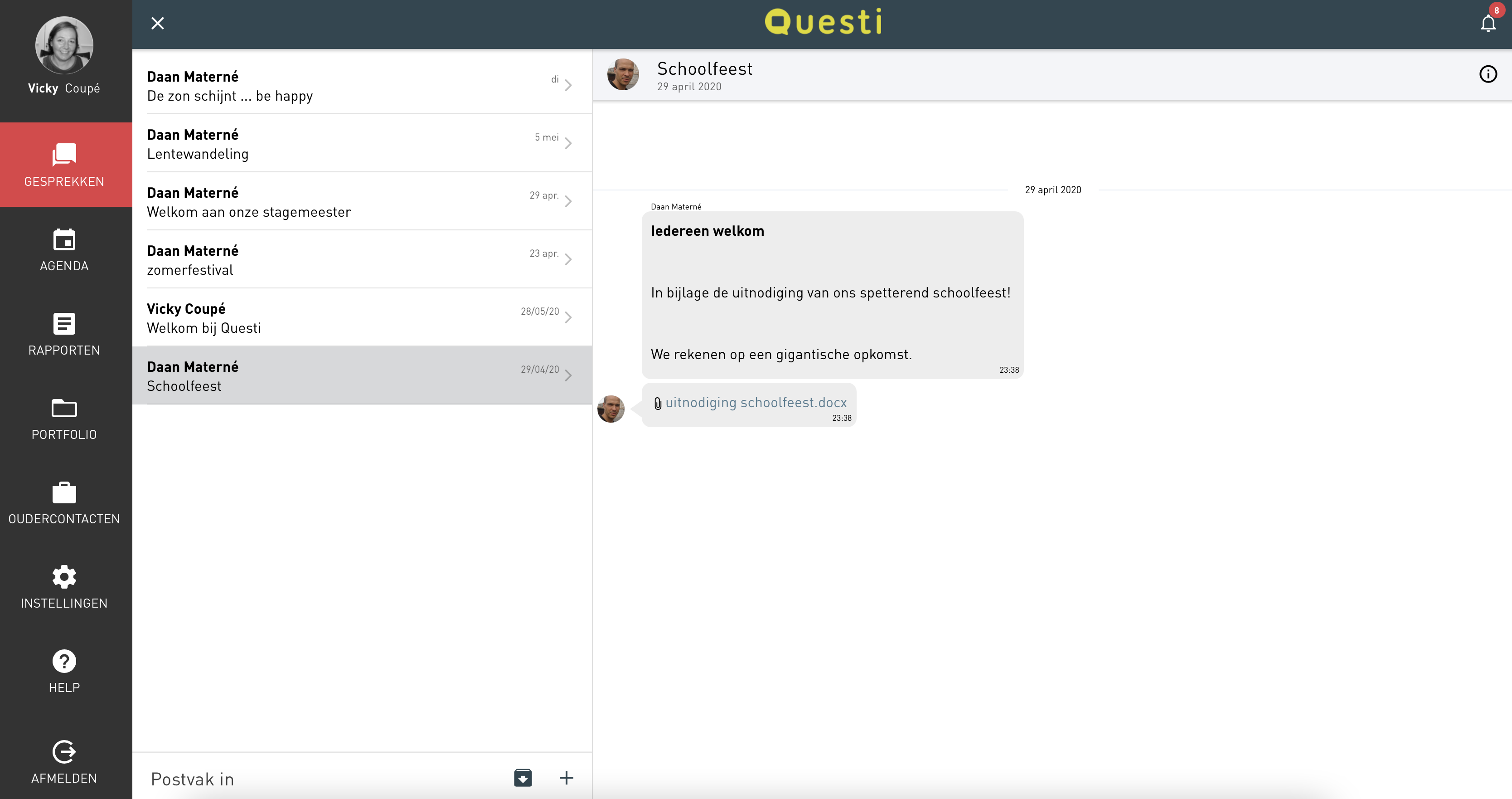Open chevron for Schoolfeest conversation
This screenshot has width=1512, height=799.
(x=568, y=376)
